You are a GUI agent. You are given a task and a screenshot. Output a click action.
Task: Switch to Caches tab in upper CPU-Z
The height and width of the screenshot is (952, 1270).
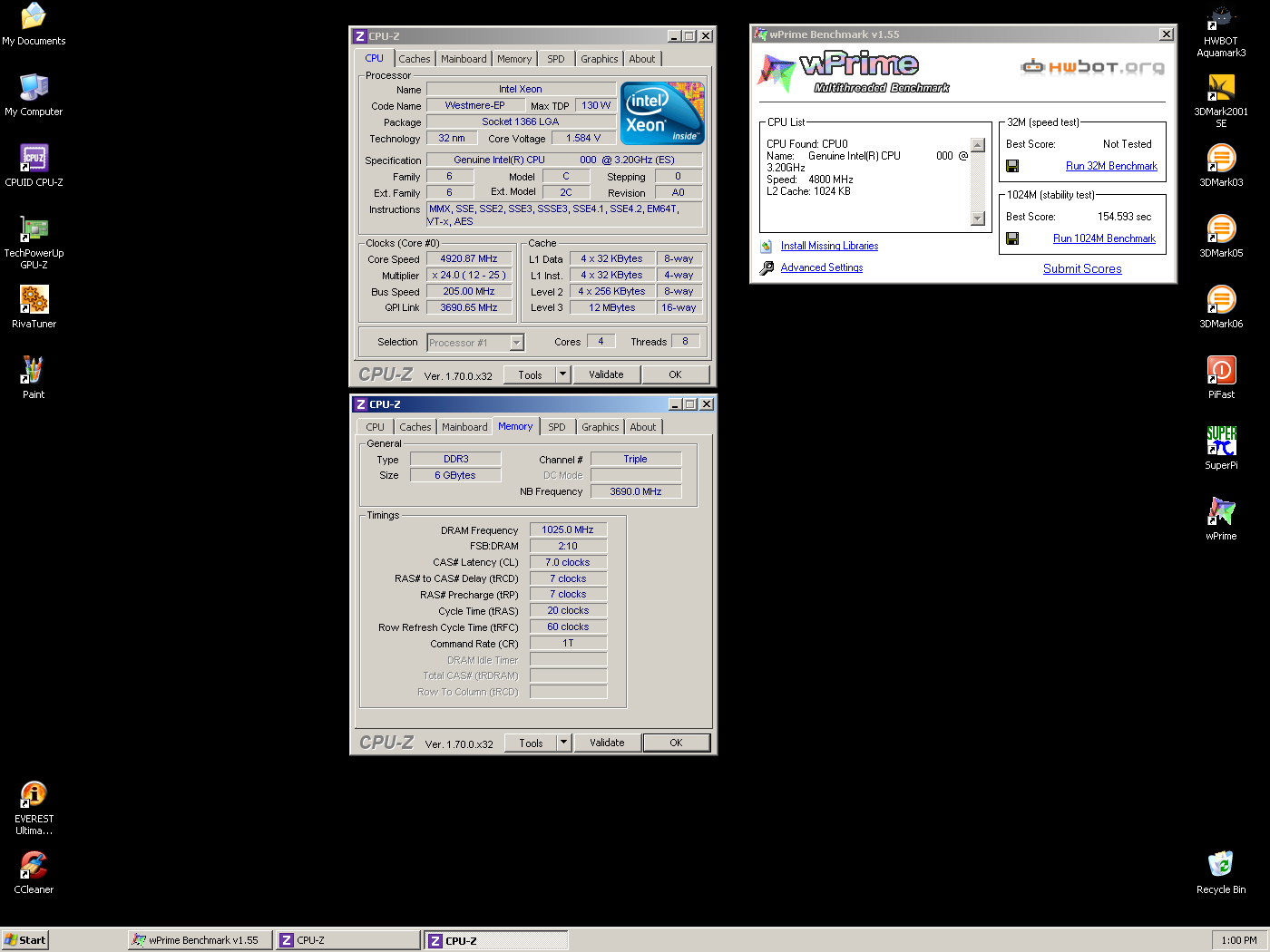click(x=415, y=59)
